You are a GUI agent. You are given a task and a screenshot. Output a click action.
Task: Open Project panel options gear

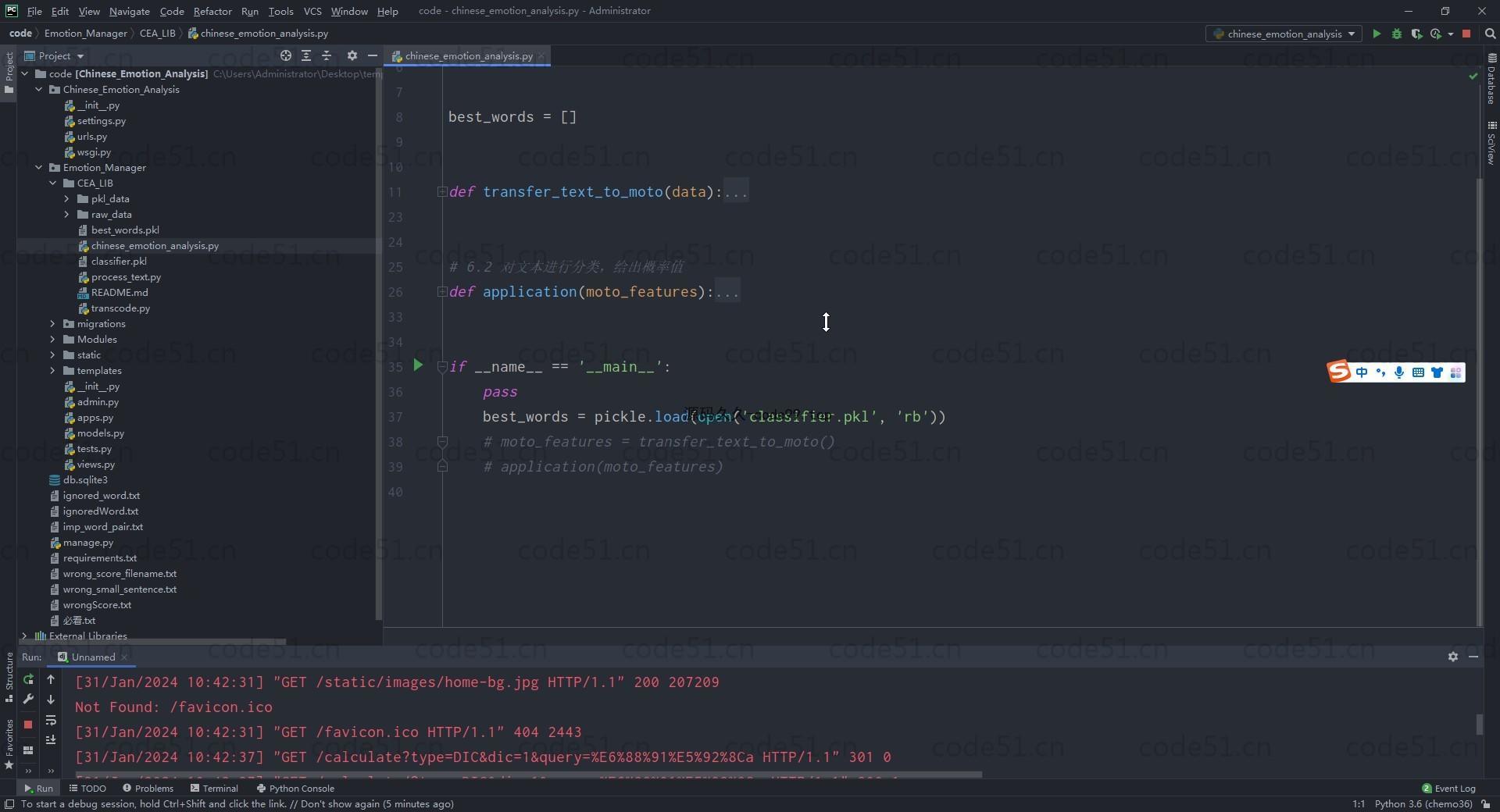352,55
